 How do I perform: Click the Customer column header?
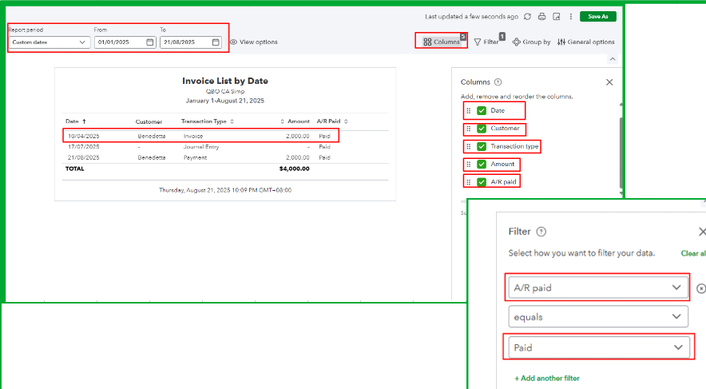(x=149, y=122)
